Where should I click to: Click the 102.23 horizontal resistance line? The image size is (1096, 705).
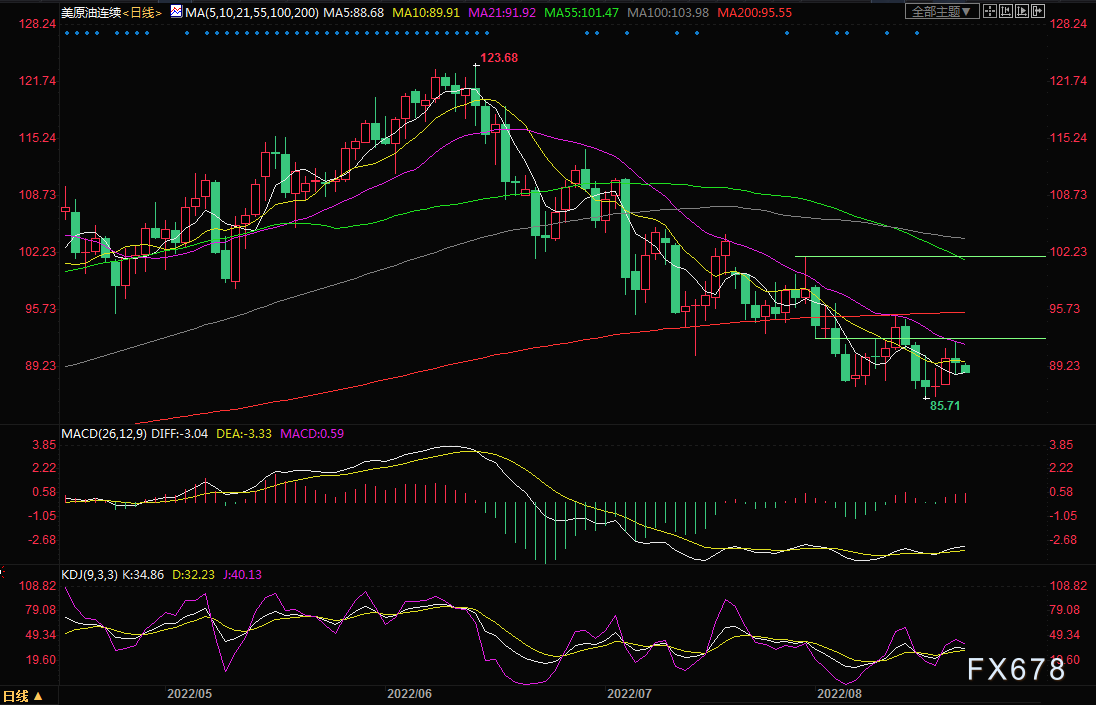[x=921, y=256]
